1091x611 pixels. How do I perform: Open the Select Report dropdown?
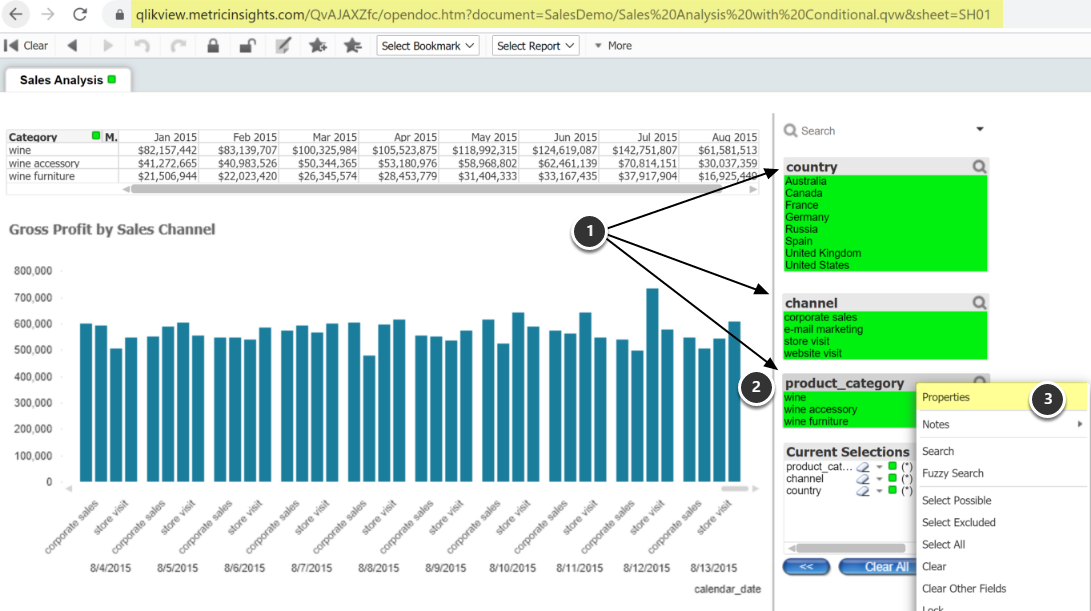click(x=535, y=45)
